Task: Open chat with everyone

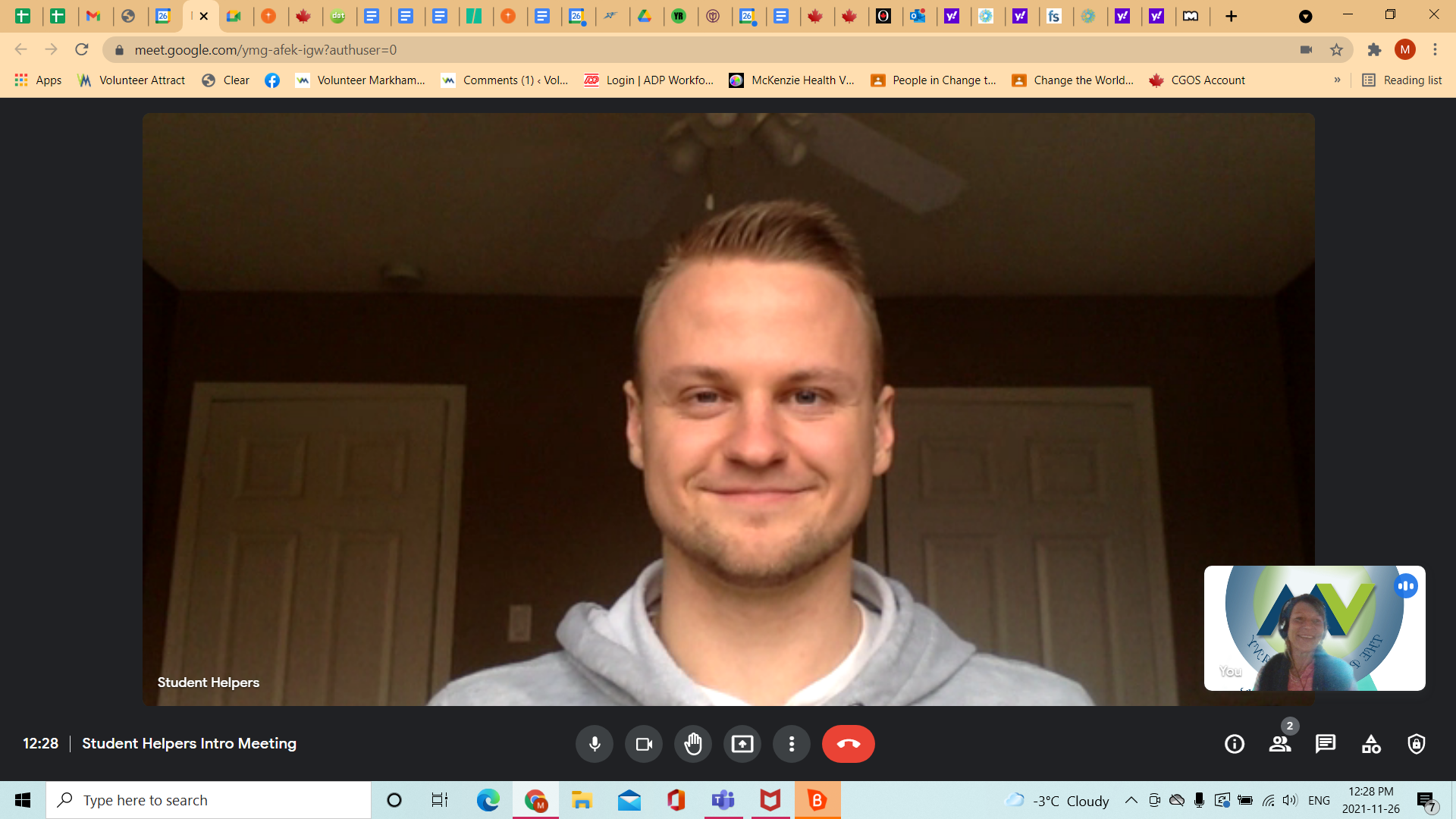Action: click(x=1326, y=744)
